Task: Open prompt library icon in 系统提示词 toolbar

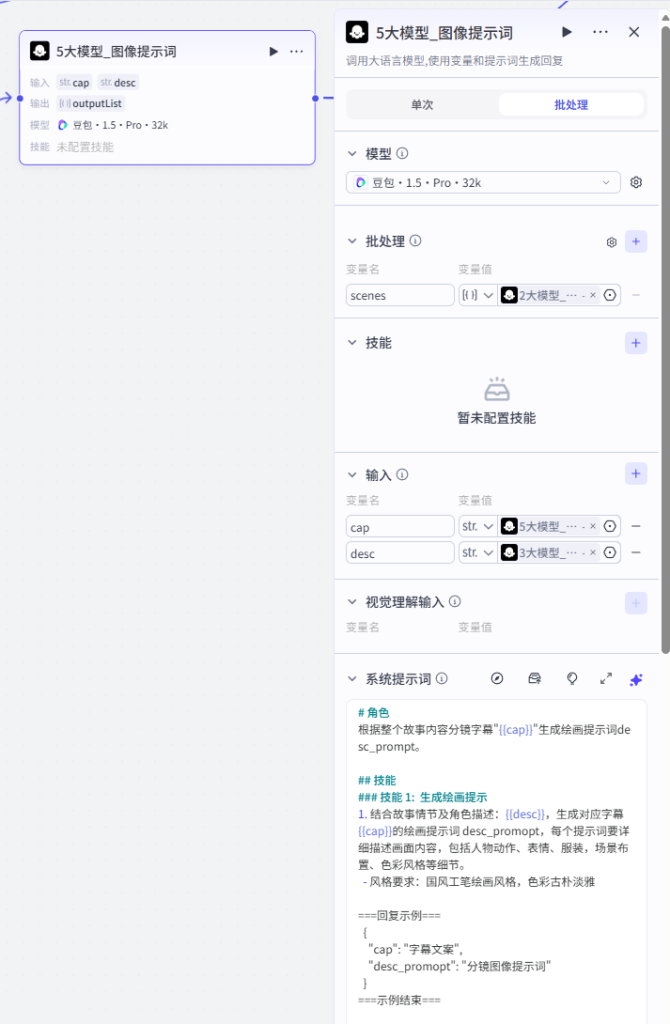Action: 535,679
